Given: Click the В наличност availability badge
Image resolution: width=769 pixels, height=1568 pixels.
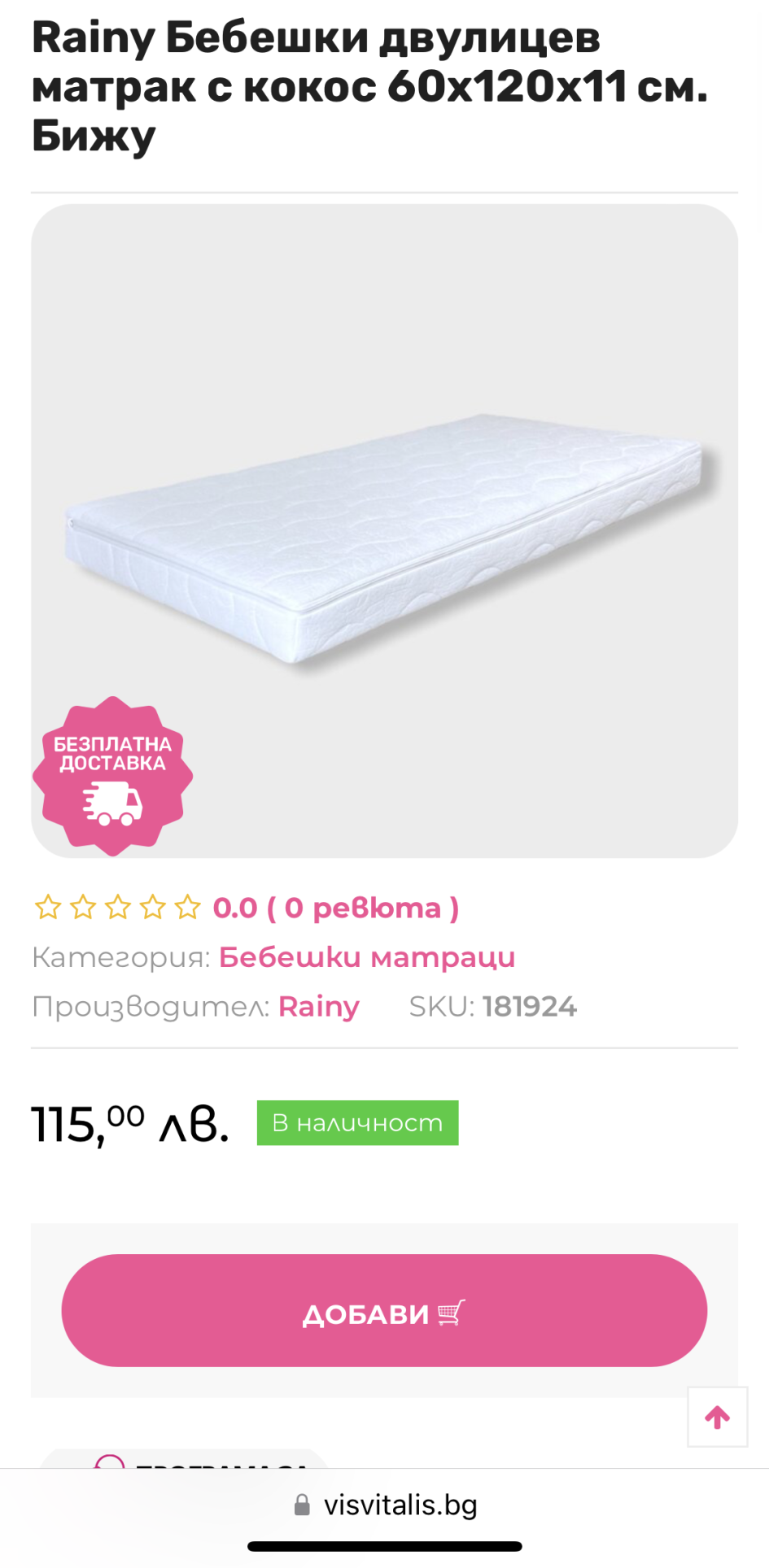Looking at the screenshot, I should click(x=358, y=1123).
